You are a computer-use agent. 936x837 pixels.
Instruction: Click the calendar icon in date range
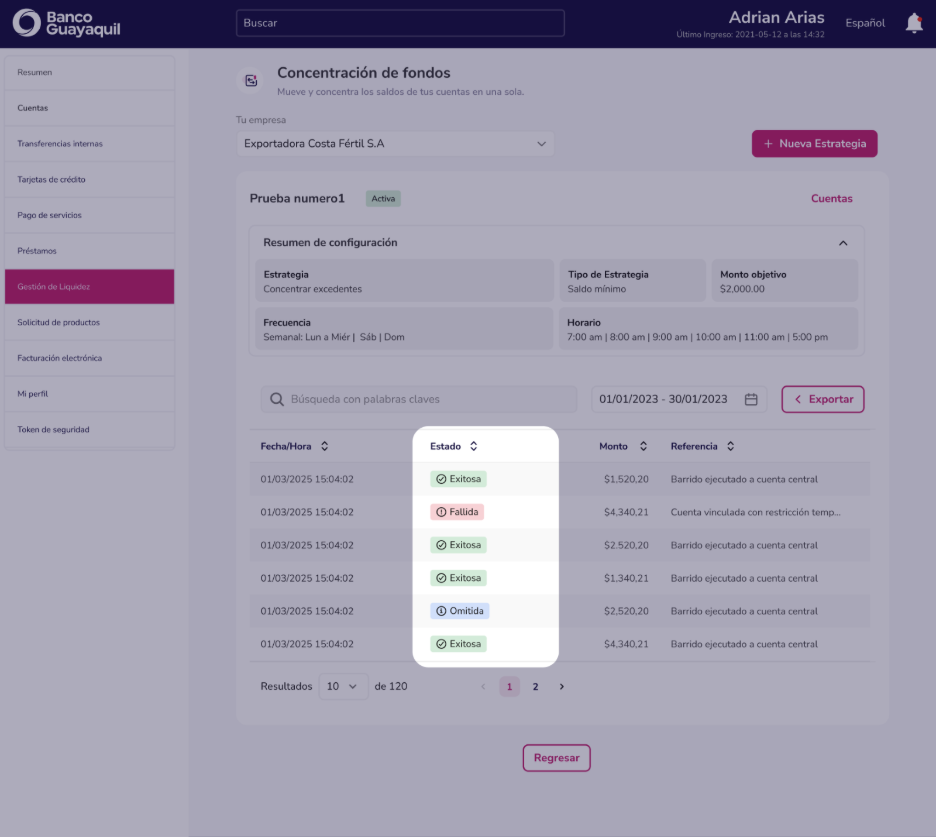coord(751,399)
